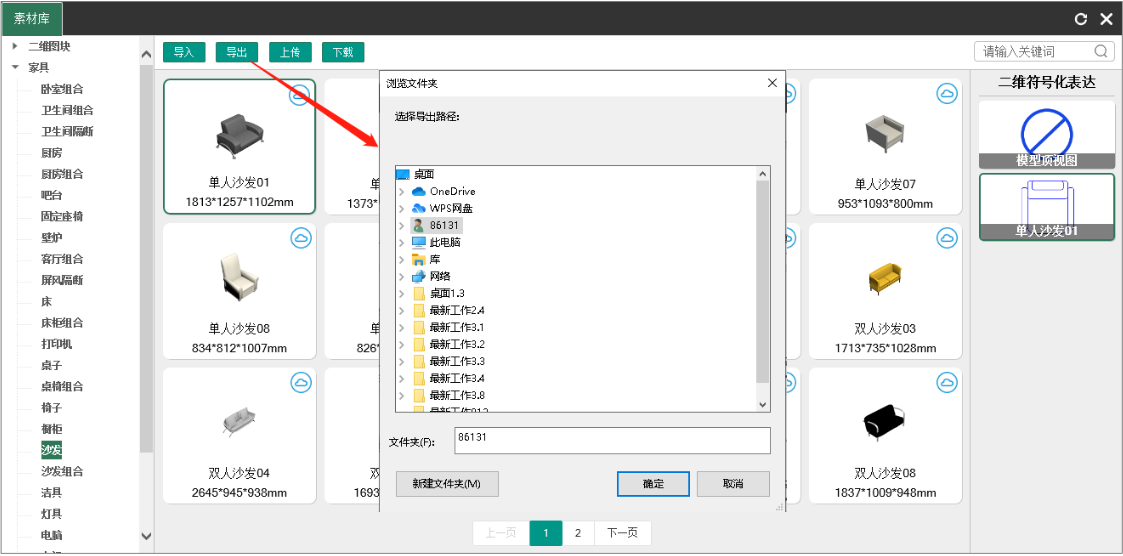The height and width of the screenshot is (556, 1123).
Task: Select 卧室组合 category
Action: click(x=62, y=89)
